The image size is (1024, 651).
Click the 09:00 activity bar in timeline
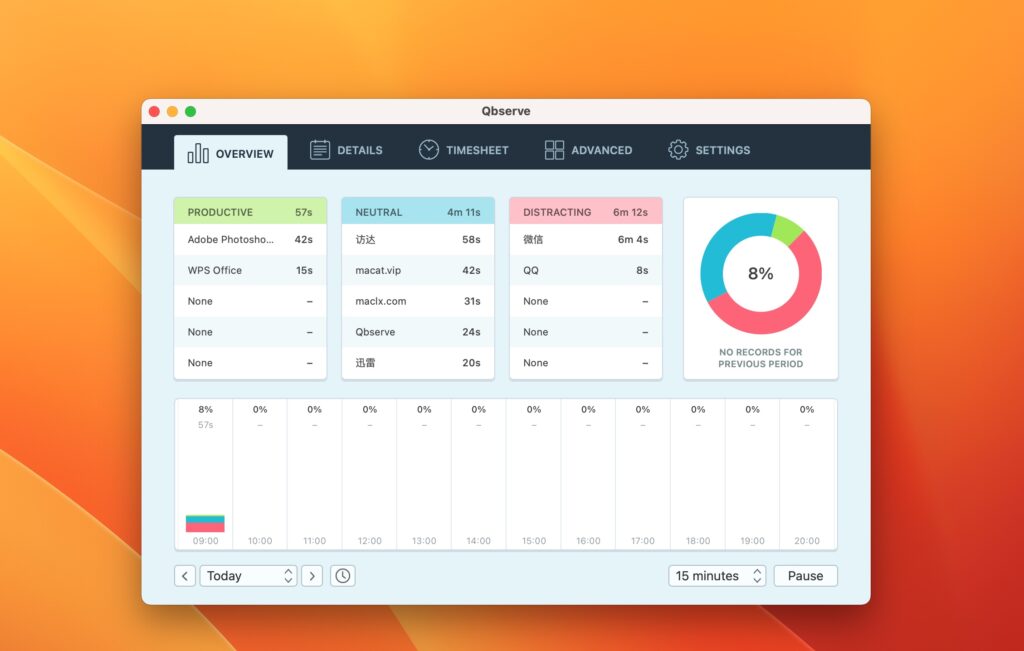[x=205, y=524]
